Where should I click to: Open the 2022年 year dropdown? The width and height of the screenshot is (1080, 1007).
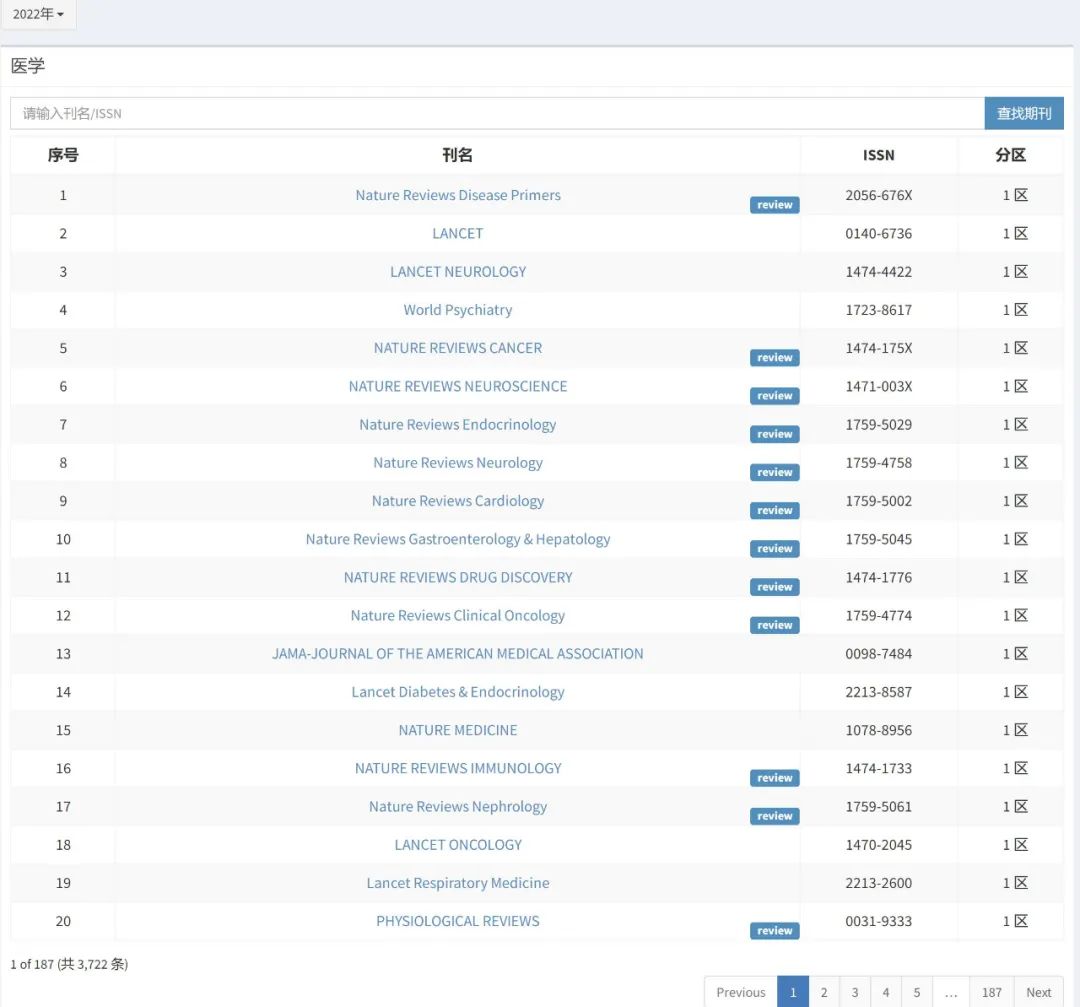click(x=38, y=14)
